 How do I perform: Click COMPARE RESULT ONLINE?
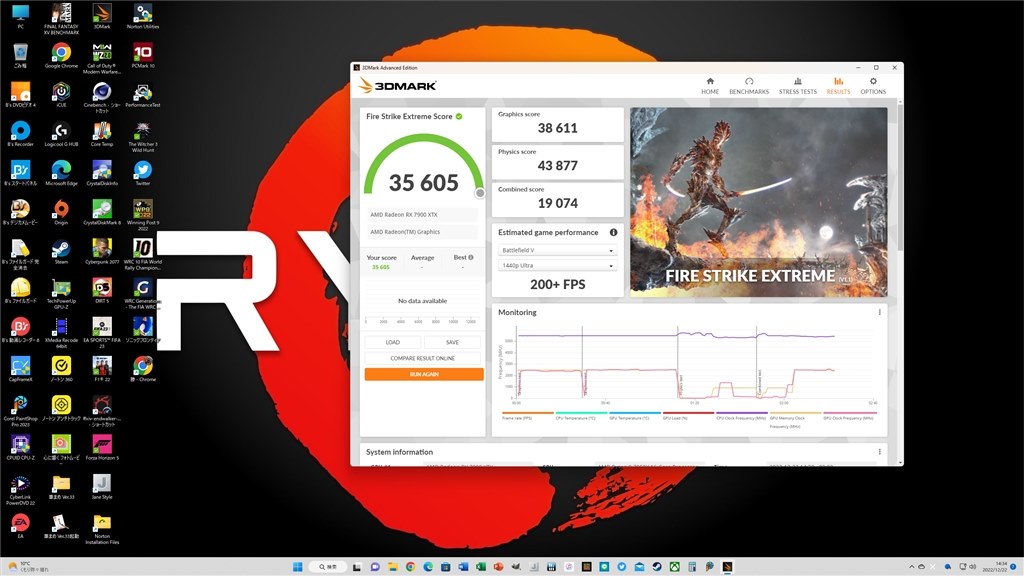[423, 358]
